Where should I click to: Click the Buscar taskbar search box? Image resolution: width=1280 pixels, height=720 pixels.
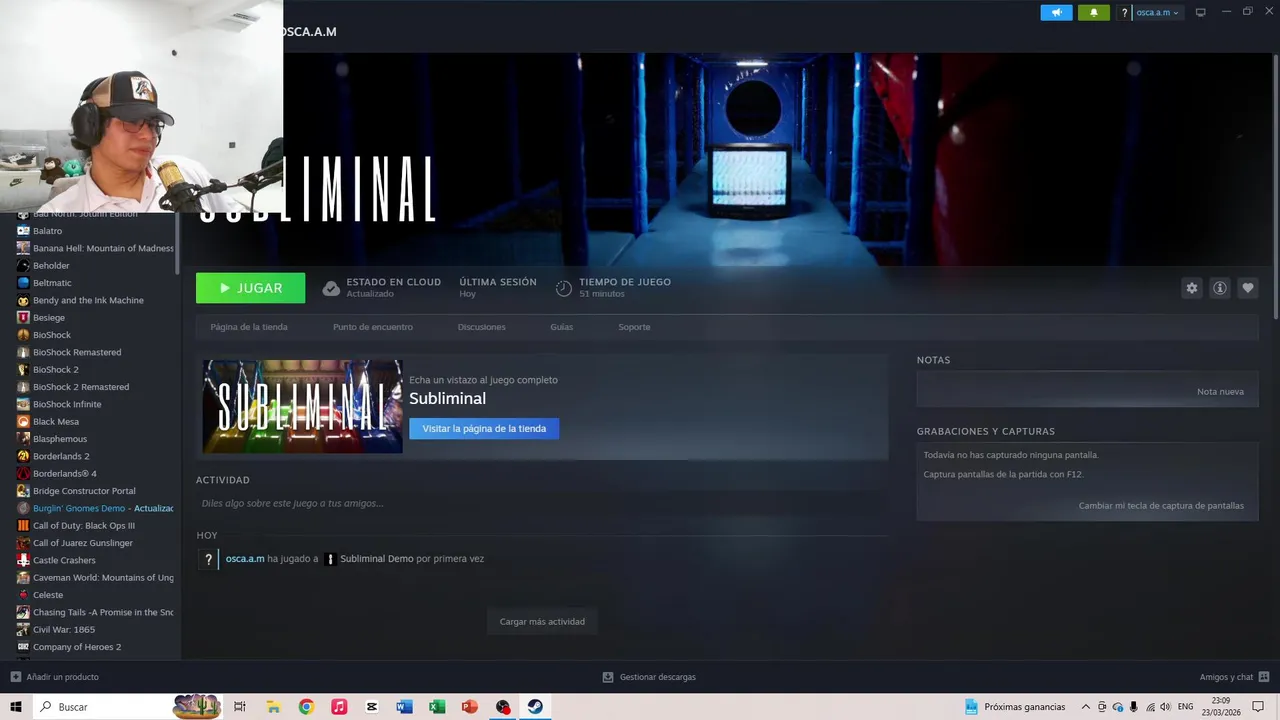click(129, 707)
